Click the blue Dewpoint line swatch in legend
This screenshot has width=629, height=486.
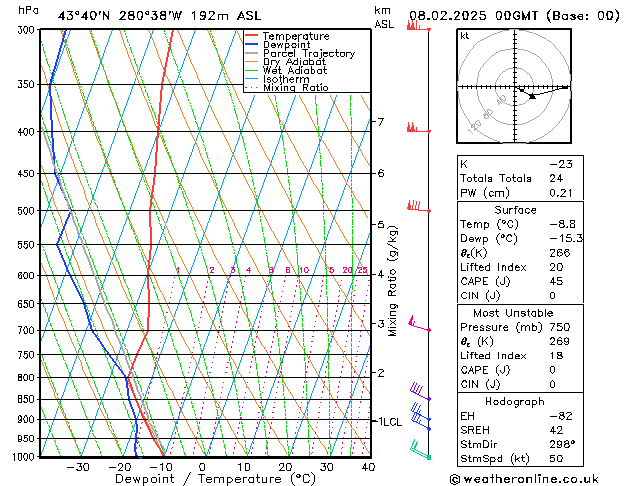point(252,44)
